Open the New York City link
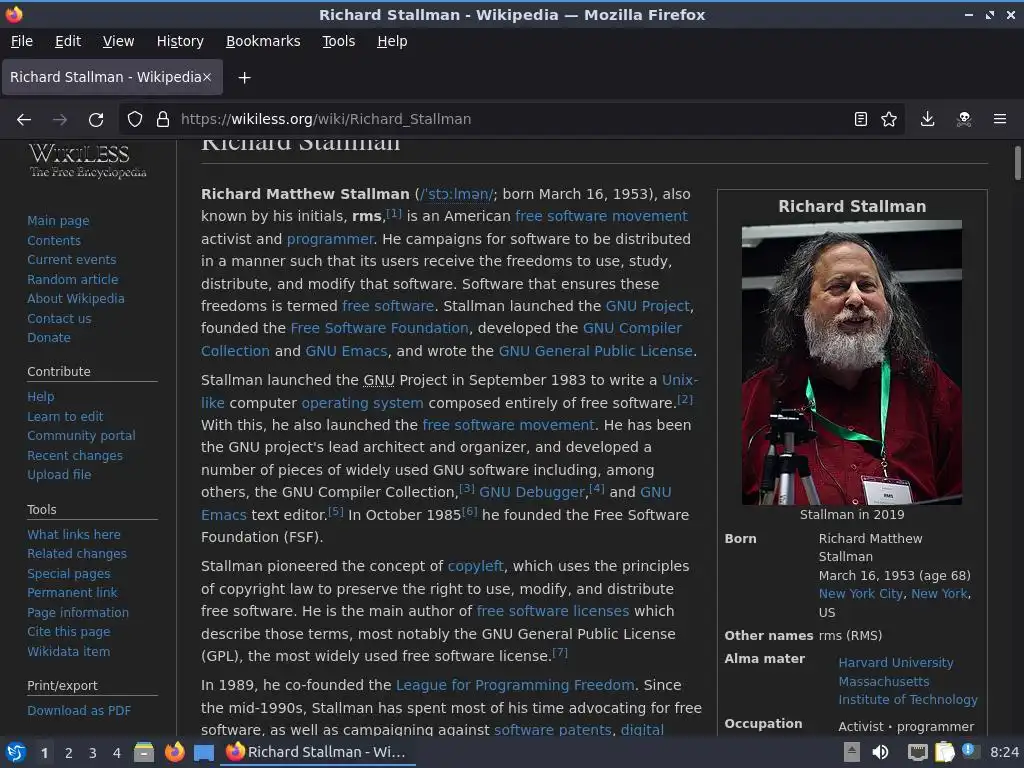1024x768 pixels. 860,594
